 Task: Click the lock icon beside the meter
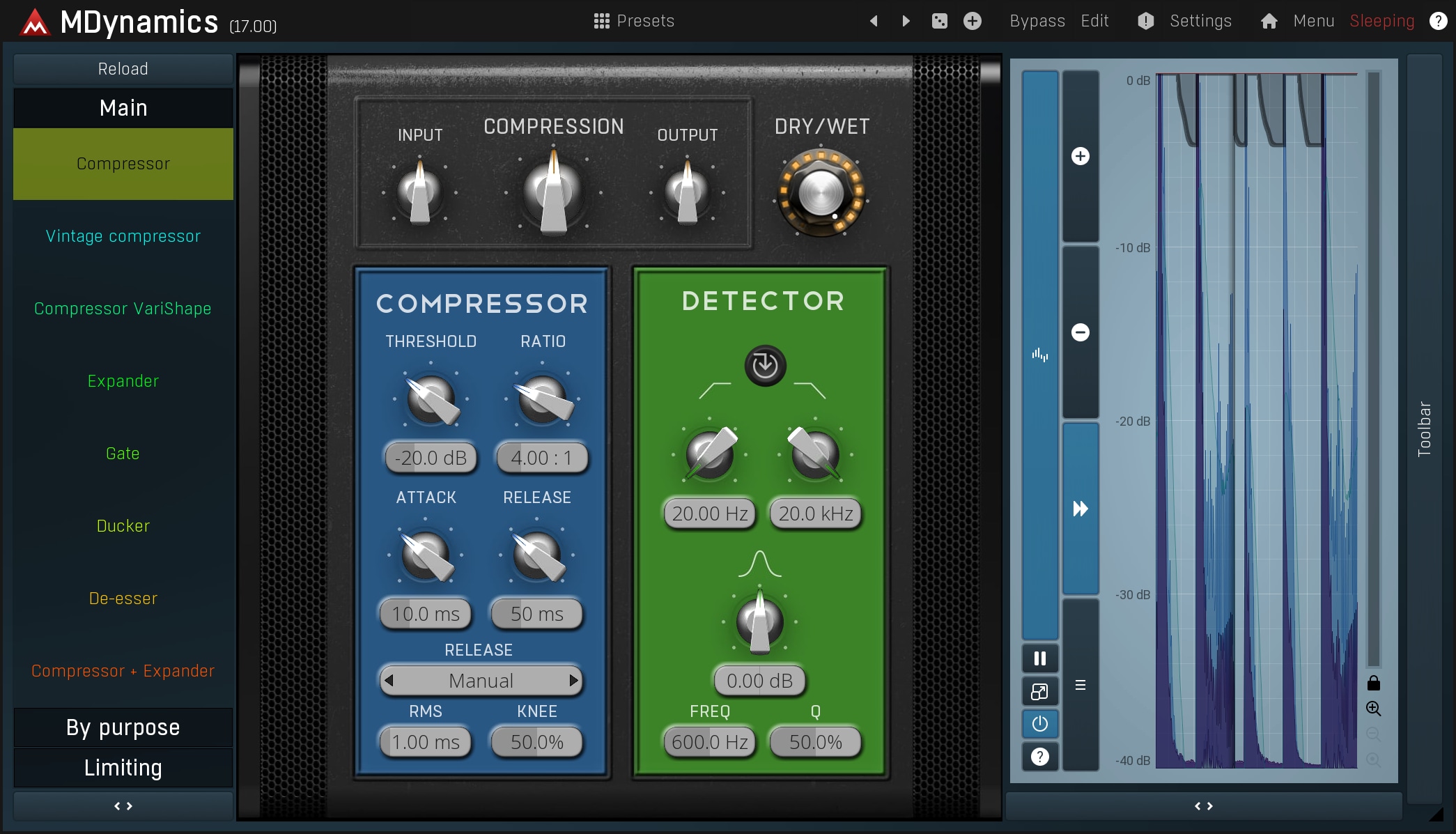1373,683
